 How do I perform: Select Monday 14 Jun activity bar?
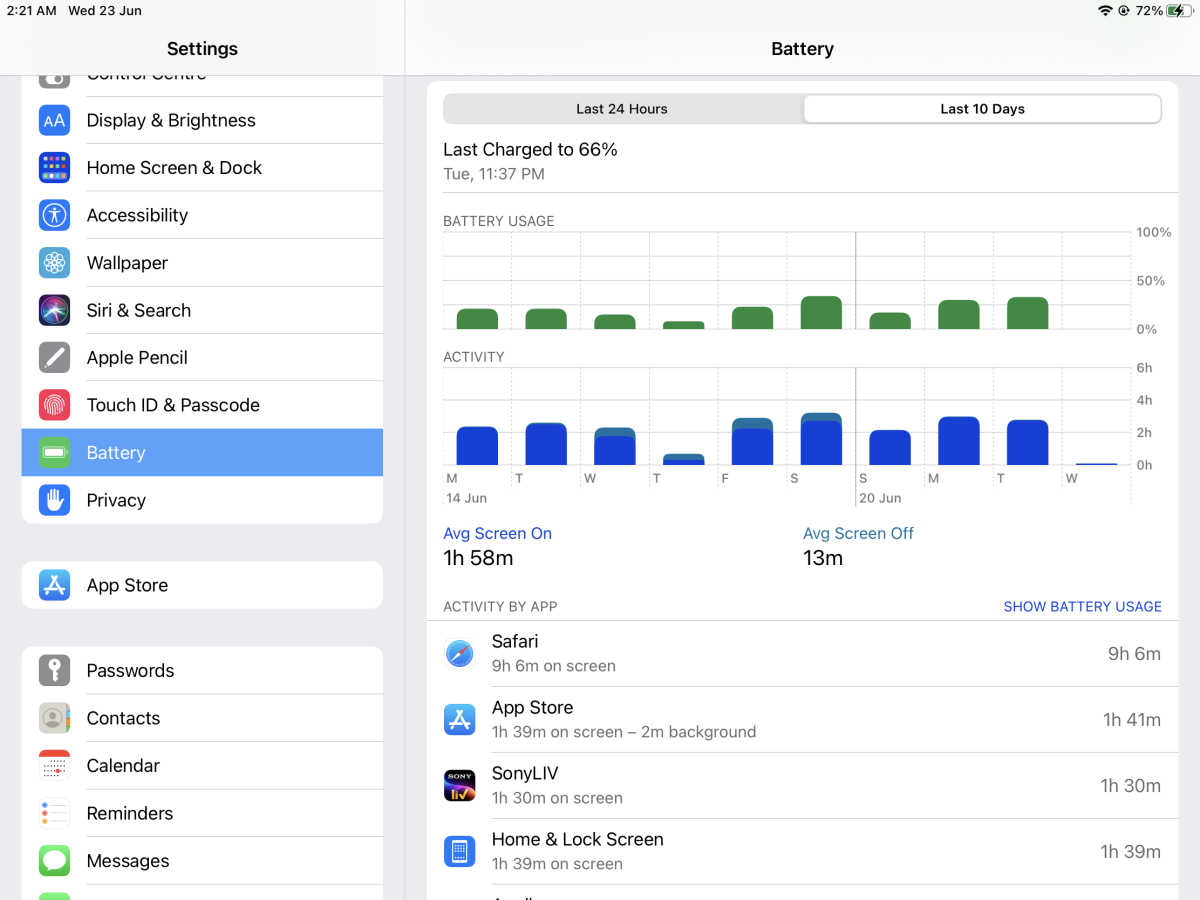477,446
